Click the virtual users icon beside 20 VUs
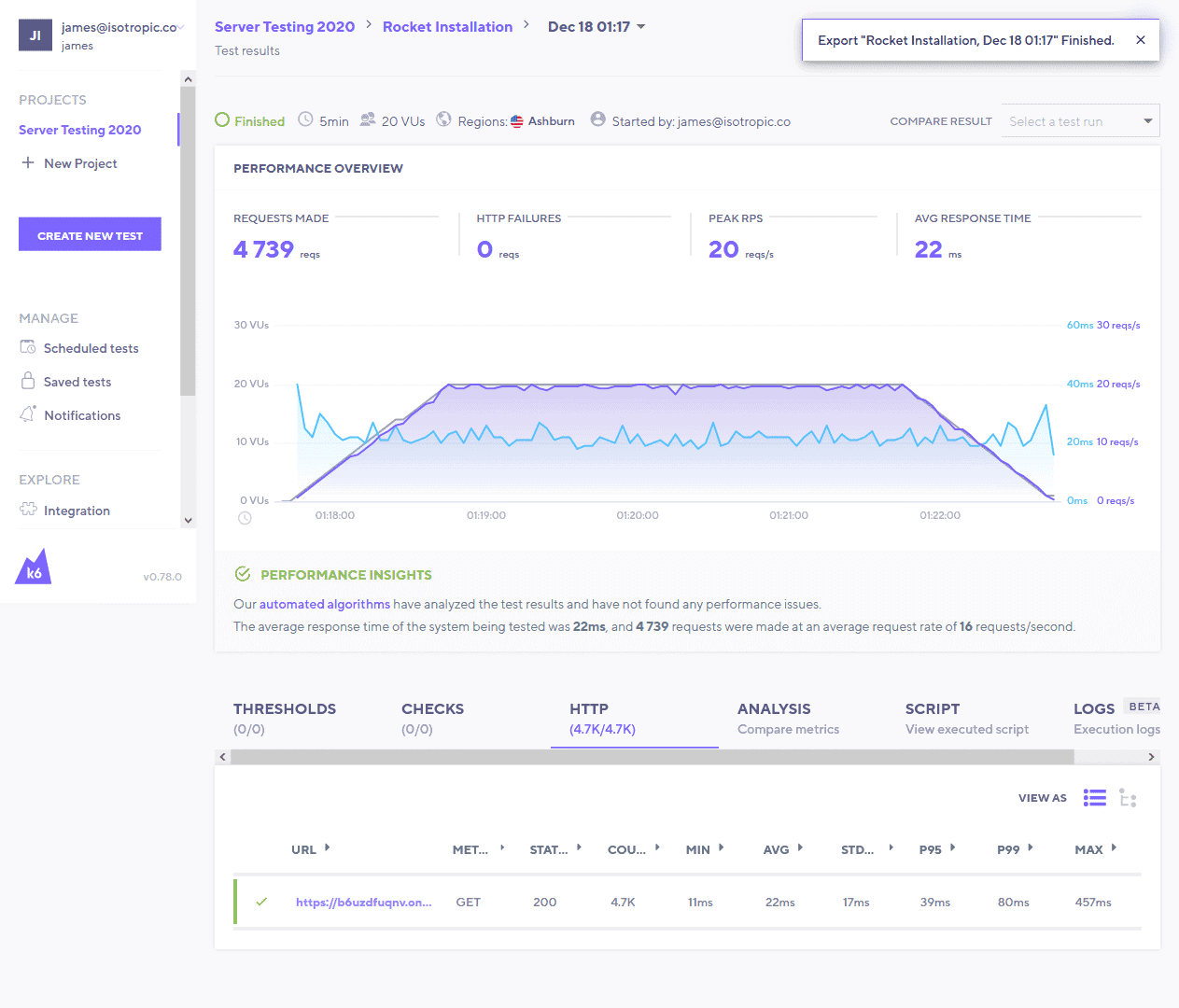Screen dimensions: 1179x1008 (368, 119)
